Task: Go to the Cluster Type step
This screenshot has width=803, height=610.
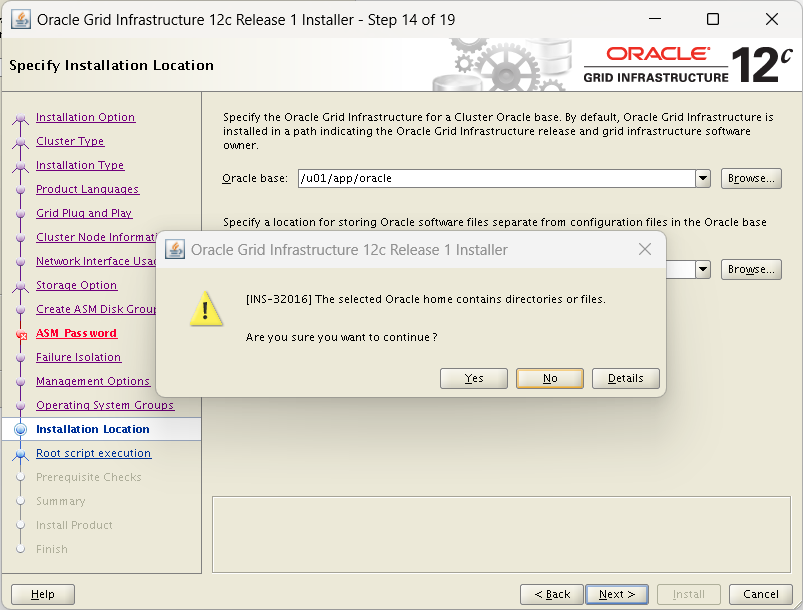Action: coord(70,141)
